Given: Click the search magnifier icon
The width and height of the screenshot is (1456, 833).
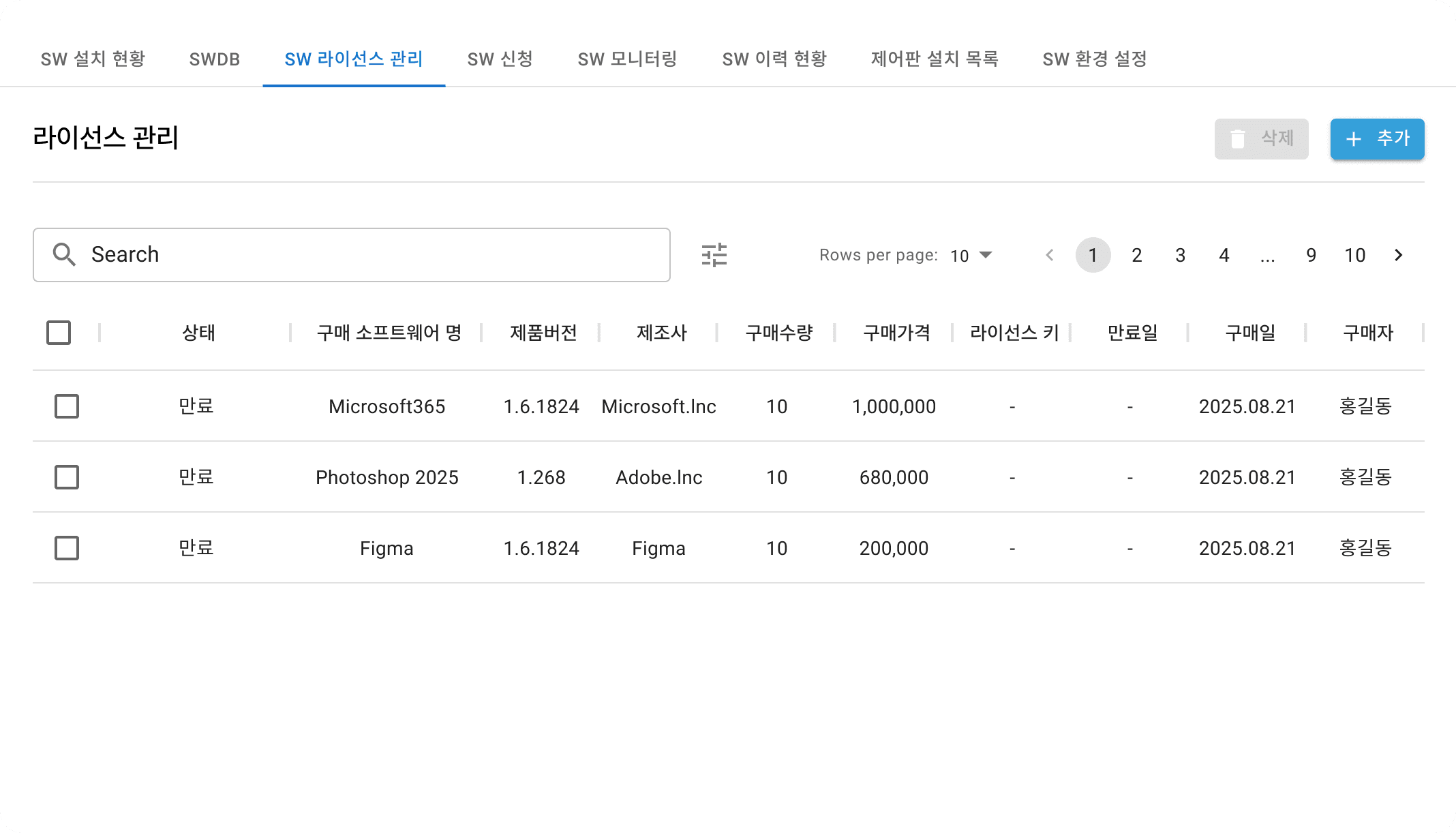Looking at the screenshot, I should click(65, 254).
